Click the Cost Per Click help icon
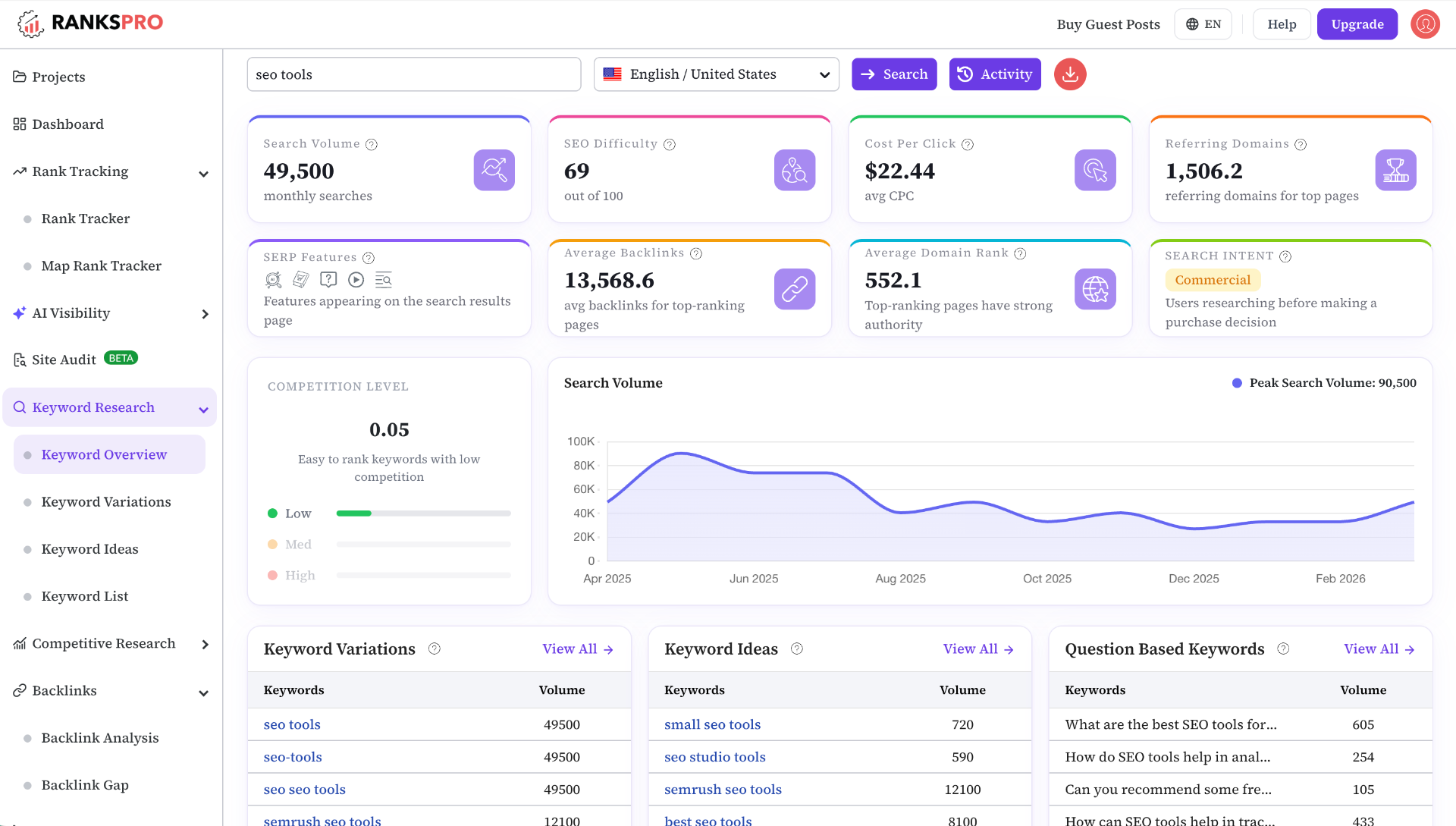The width and height of the screenshot is (1456, 826). pyautogui.click(x=968, y=144)
